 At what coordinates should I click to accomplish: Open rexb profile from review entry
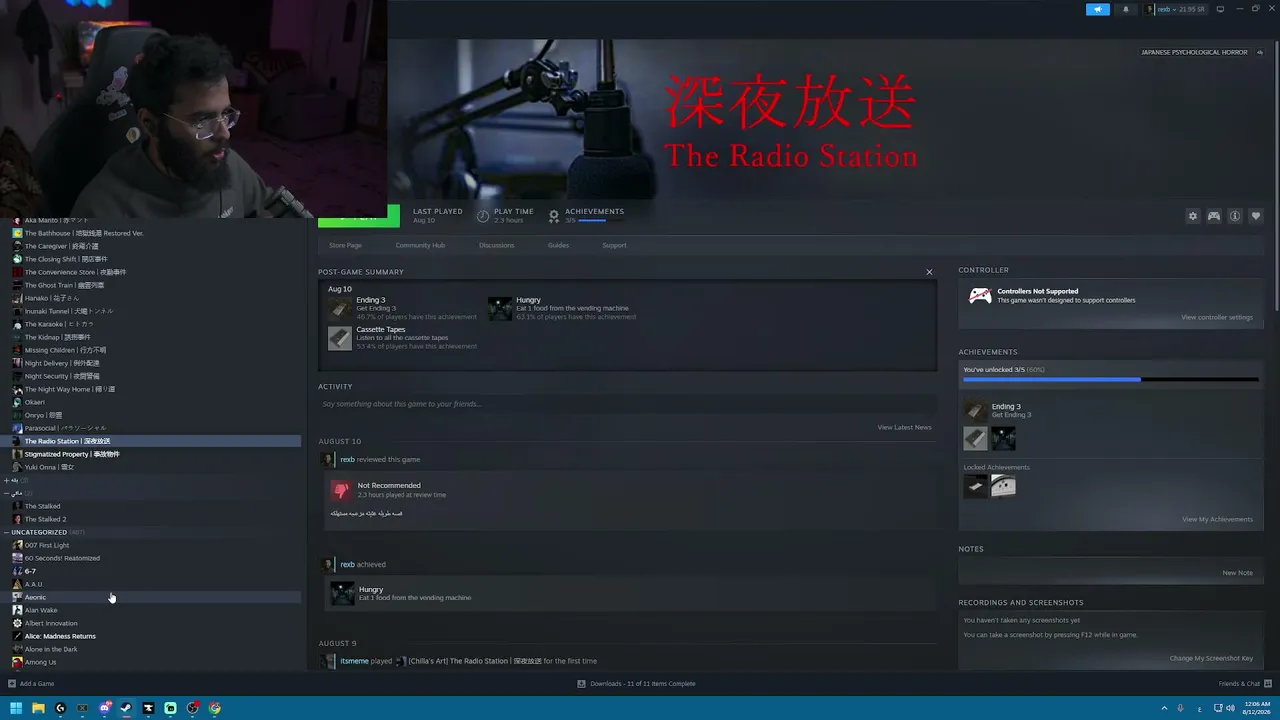pyautogui.click(x=347, y=459)
